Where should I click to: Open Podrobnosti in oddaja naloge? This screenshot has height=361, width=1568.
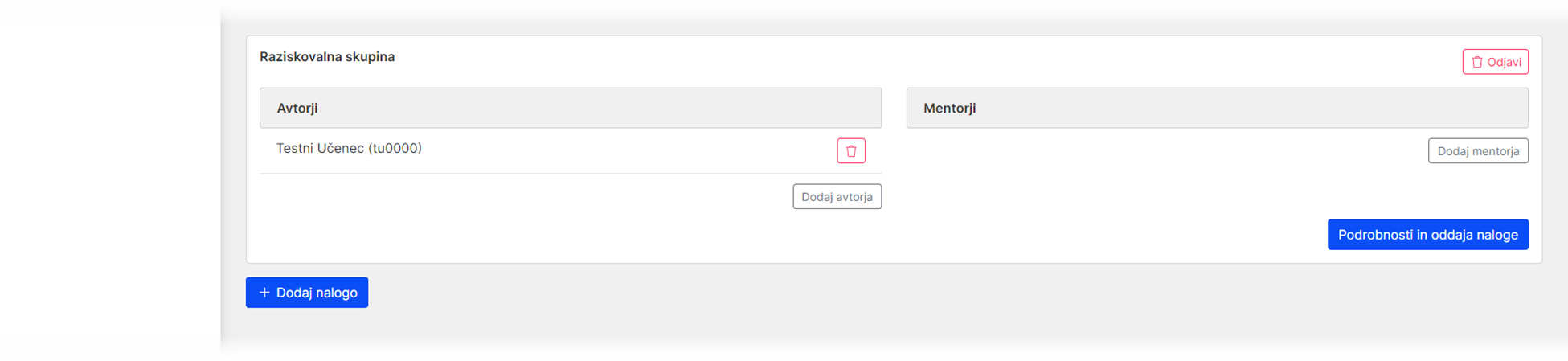[1427, 235]
